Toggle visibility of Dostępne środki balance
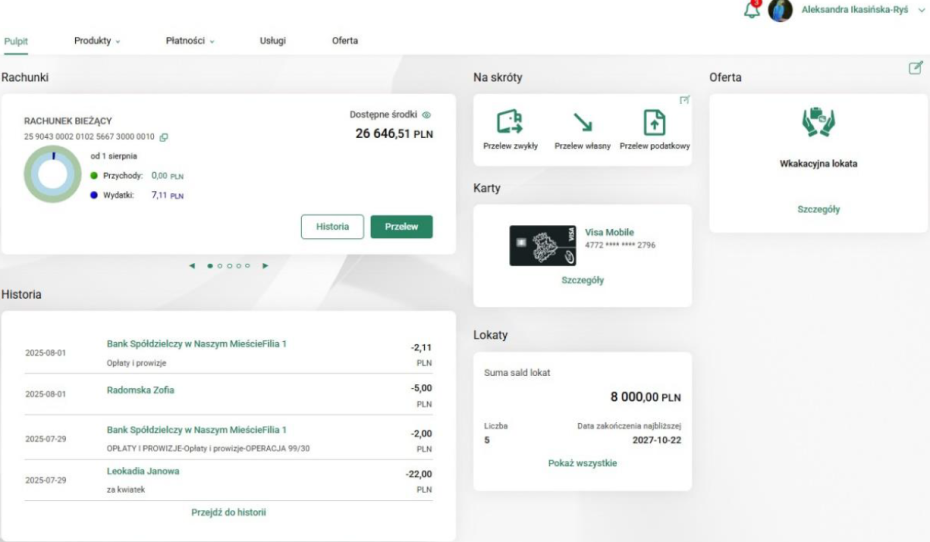This screenshot has width=930, height=542. tap(426, 115)
